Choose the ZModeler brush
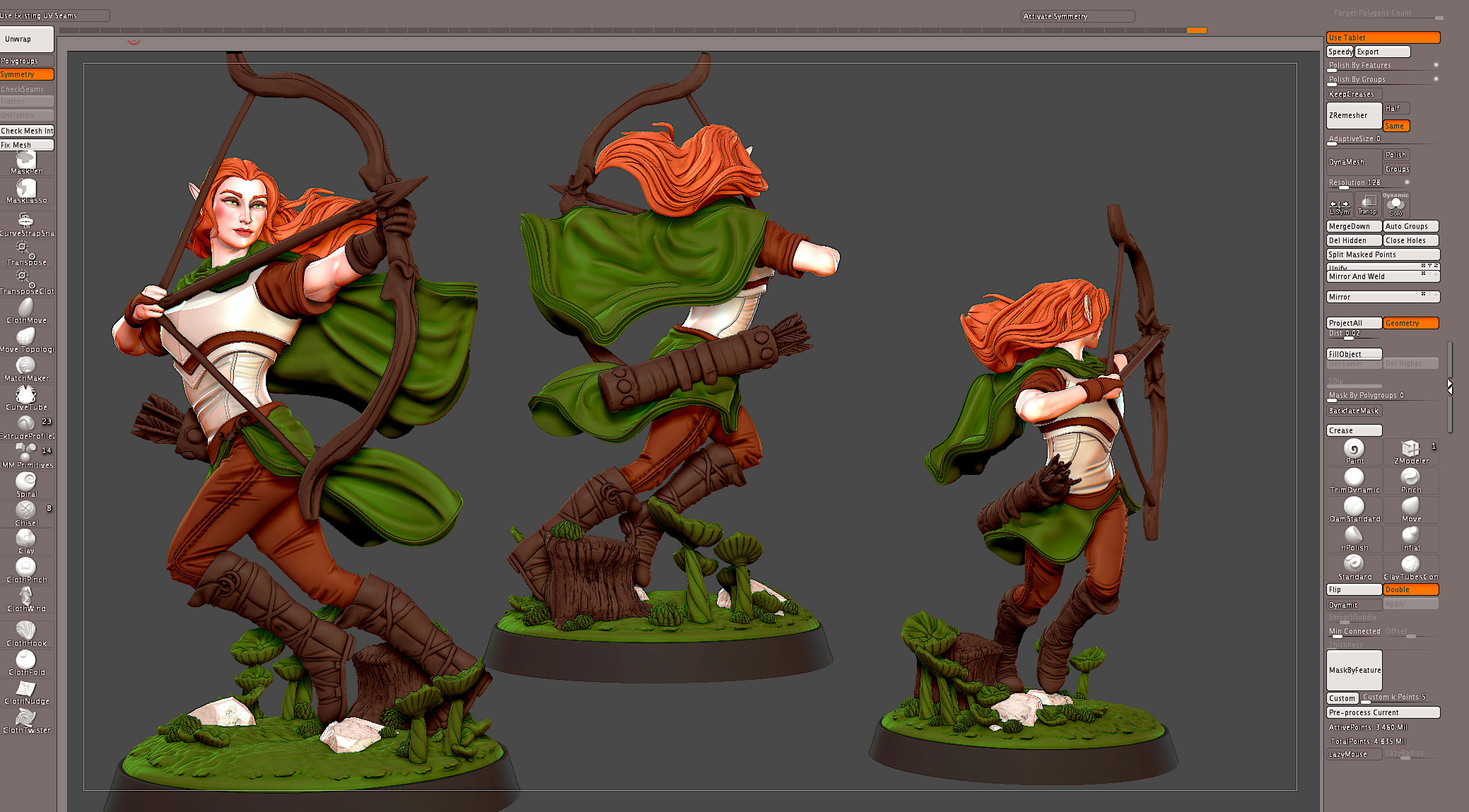 pyautogui.click(x=1410, y=452)
